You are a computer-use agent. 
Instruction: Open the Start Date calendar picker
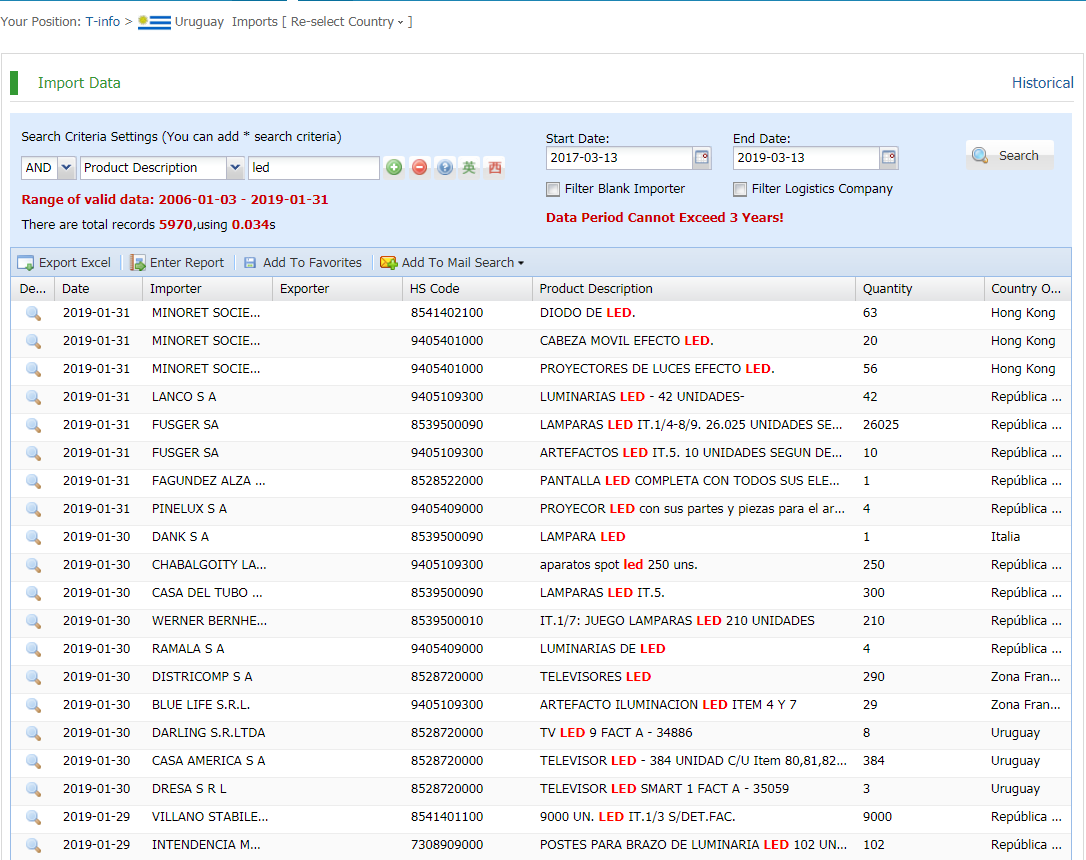pos(701,158)
